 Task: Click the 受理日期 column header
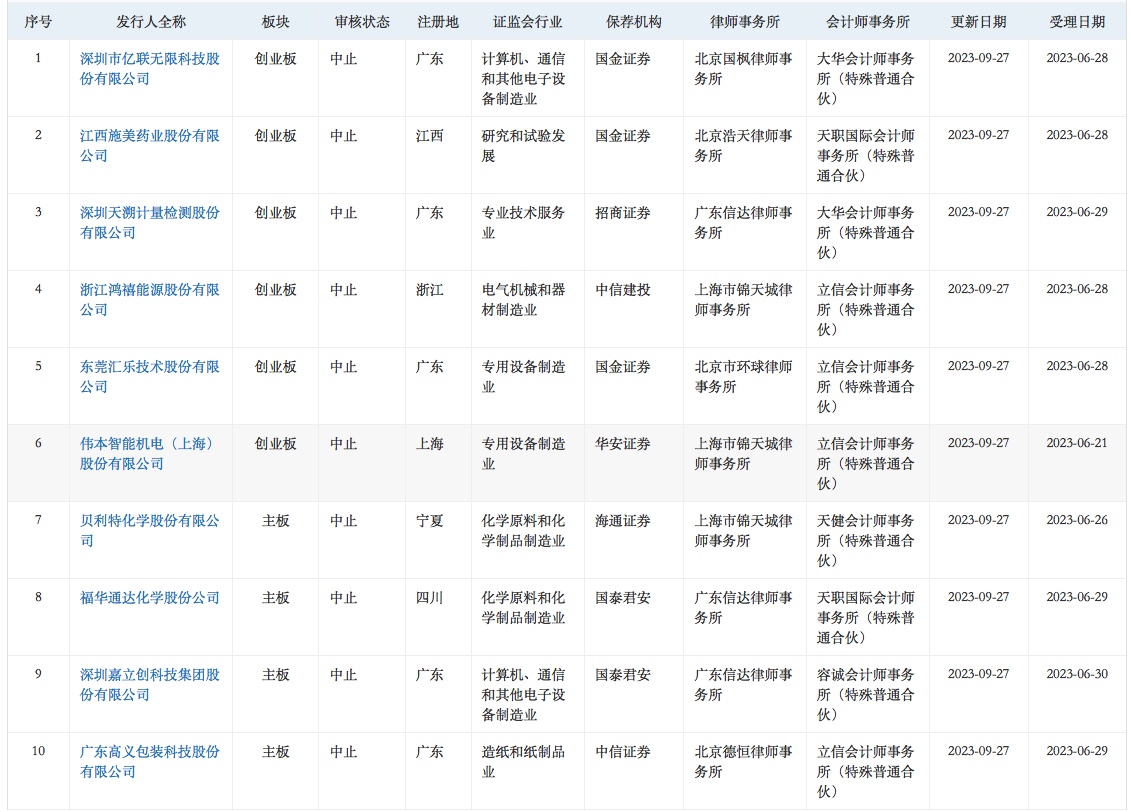coord(1077,22)
